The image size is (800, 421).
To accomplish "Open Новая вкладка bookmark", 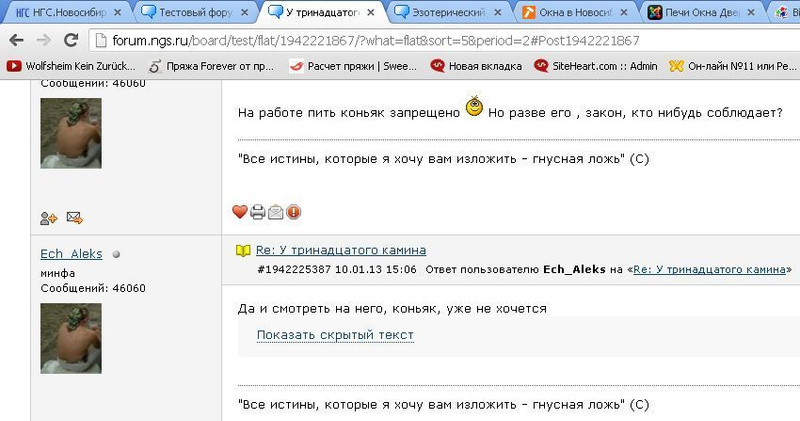I will (476, 66).
